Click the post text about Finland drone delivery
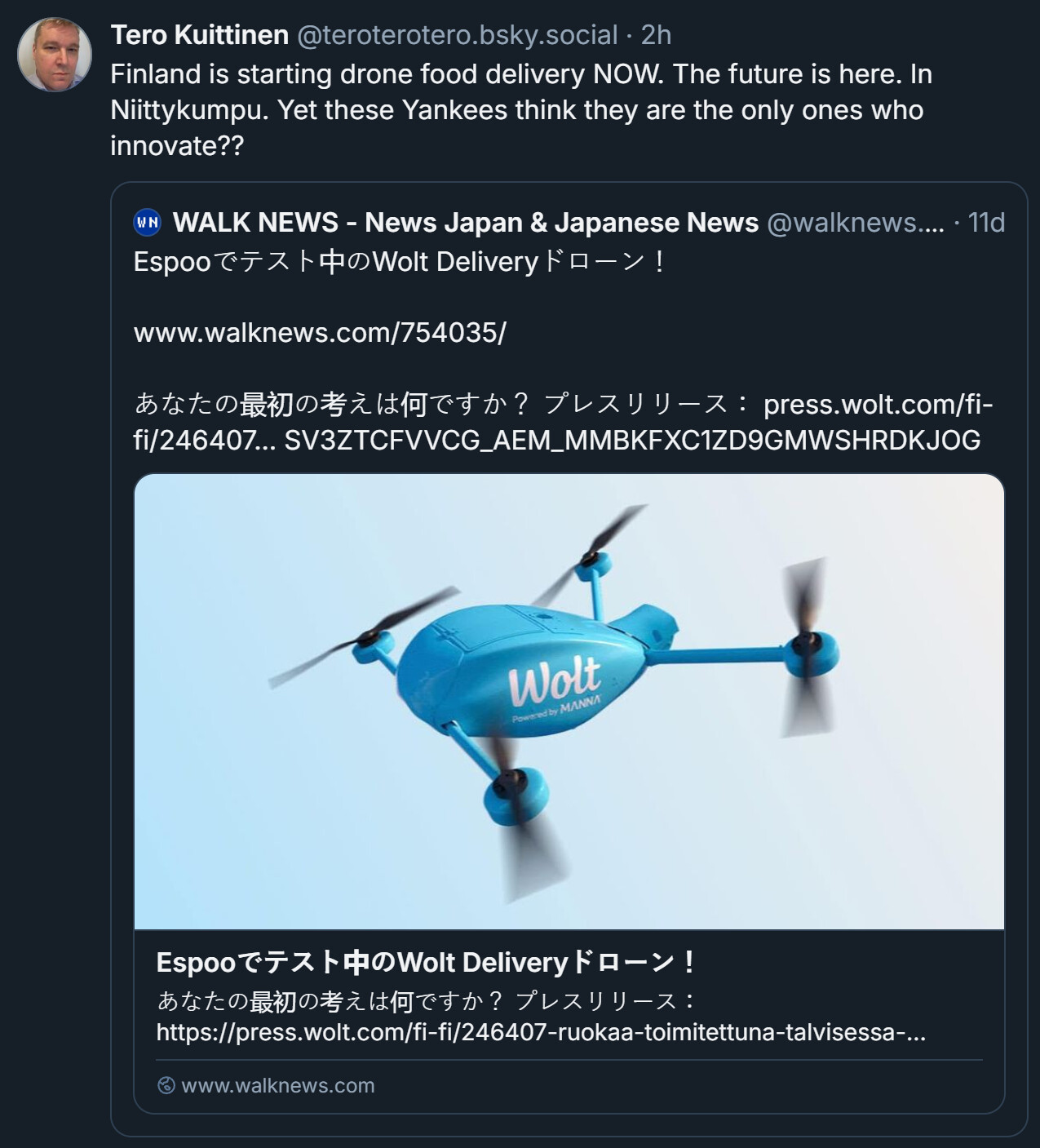Screen dimensions: 1040x1148 click(x=520, y=109)
